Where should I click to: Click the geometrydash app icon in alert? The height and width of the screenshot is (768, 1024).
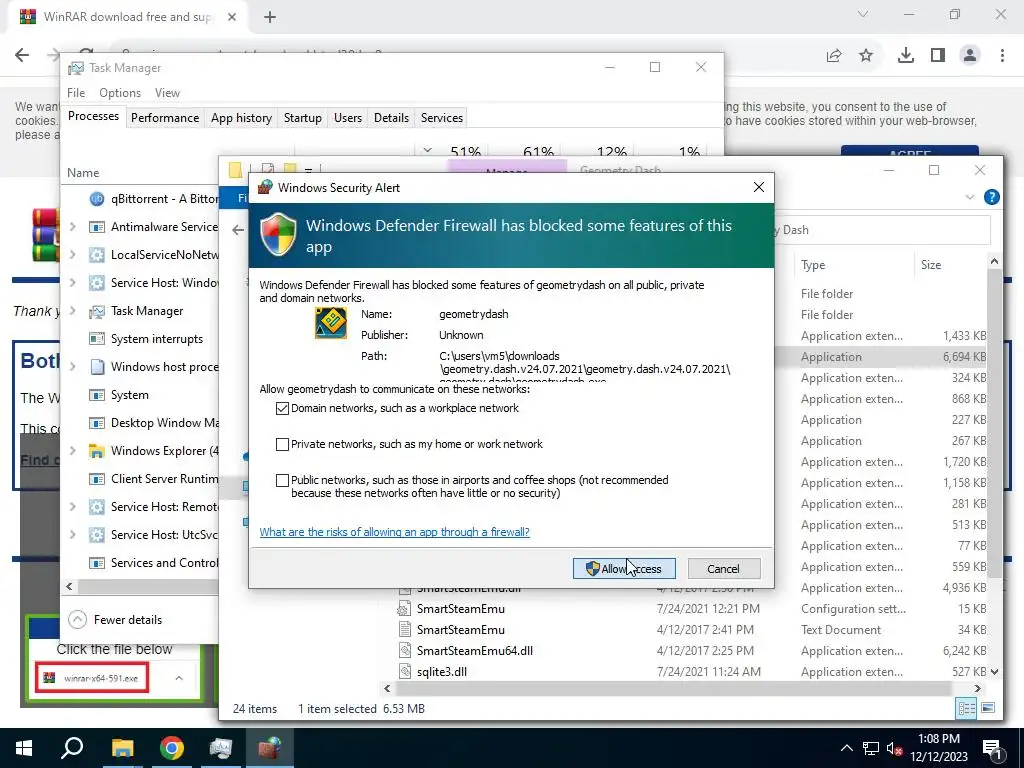(331, 323)
